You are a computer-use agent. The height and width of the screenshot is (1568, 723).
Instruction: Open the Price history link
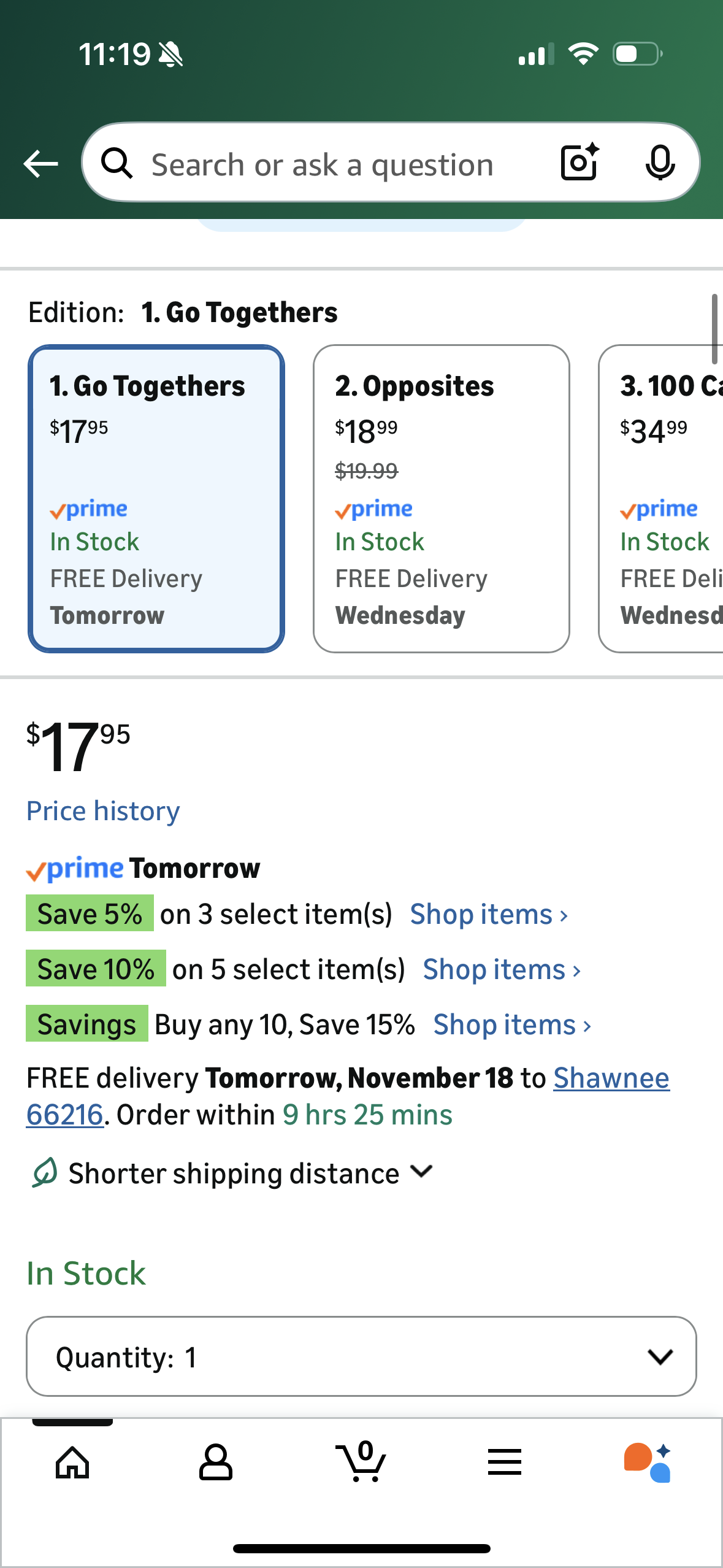(103, 811)
